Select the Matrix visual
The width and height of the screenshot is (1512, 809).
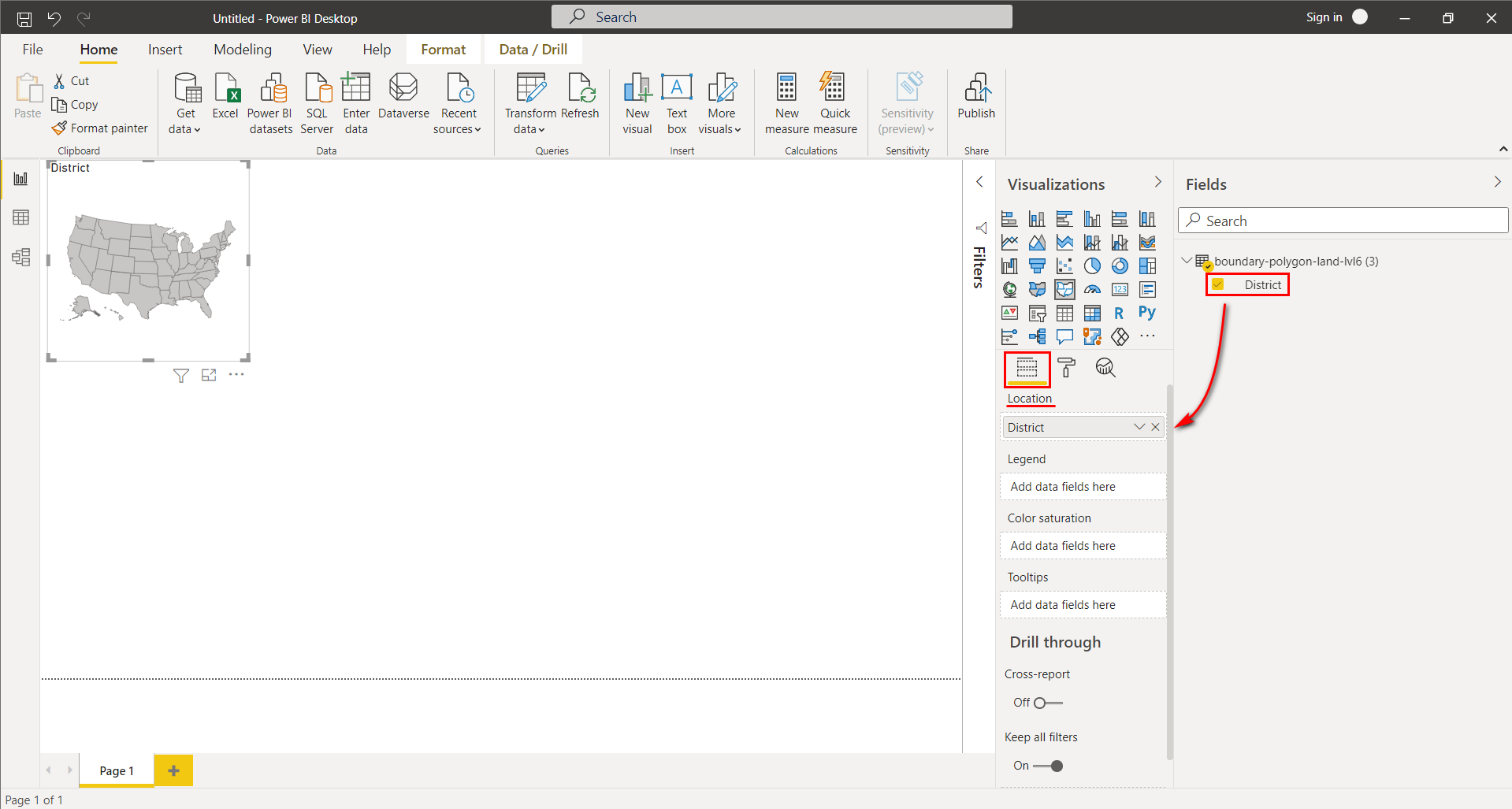1092,314
